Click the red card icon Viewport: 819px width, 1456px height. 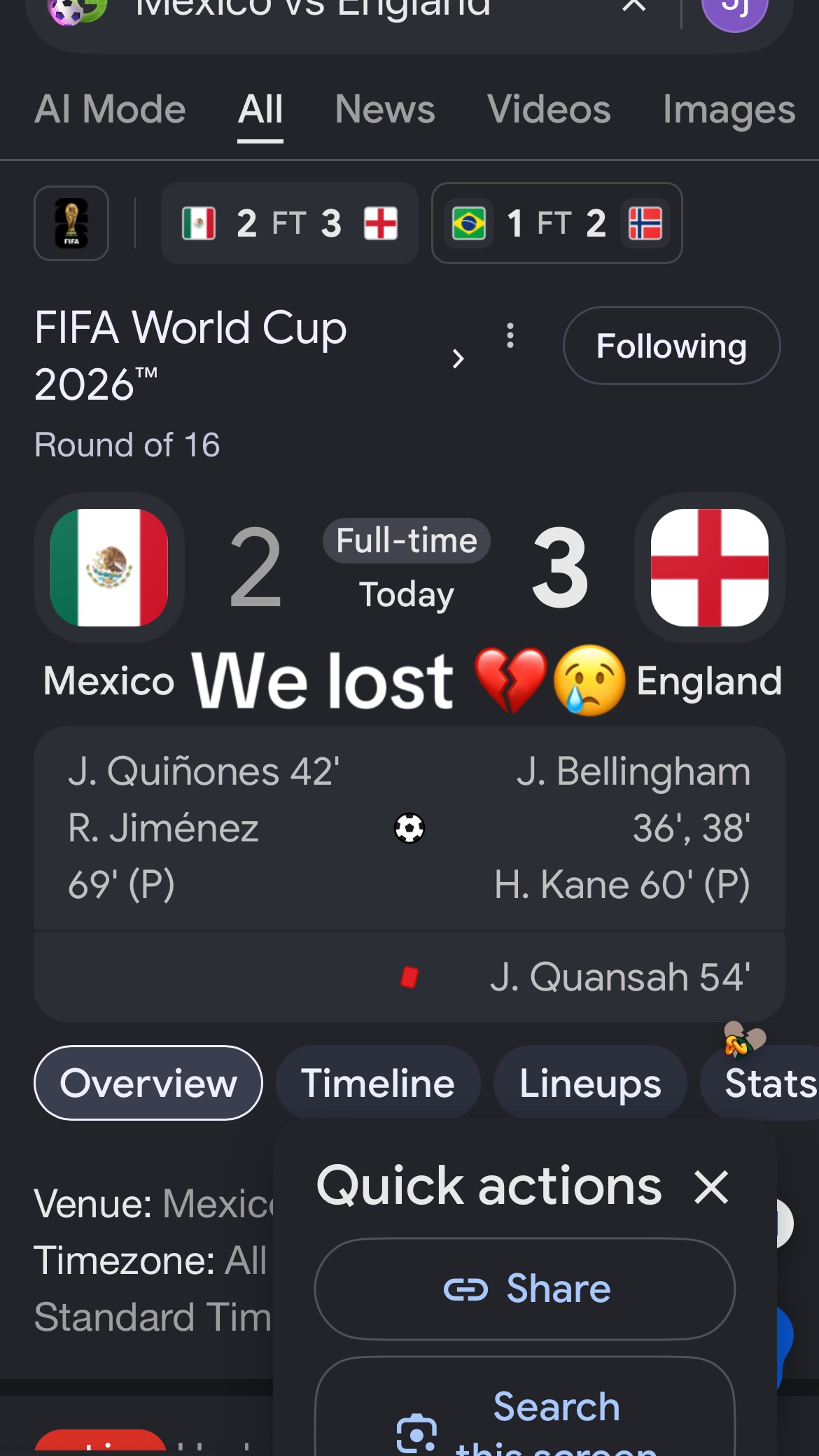pos(409,976)
